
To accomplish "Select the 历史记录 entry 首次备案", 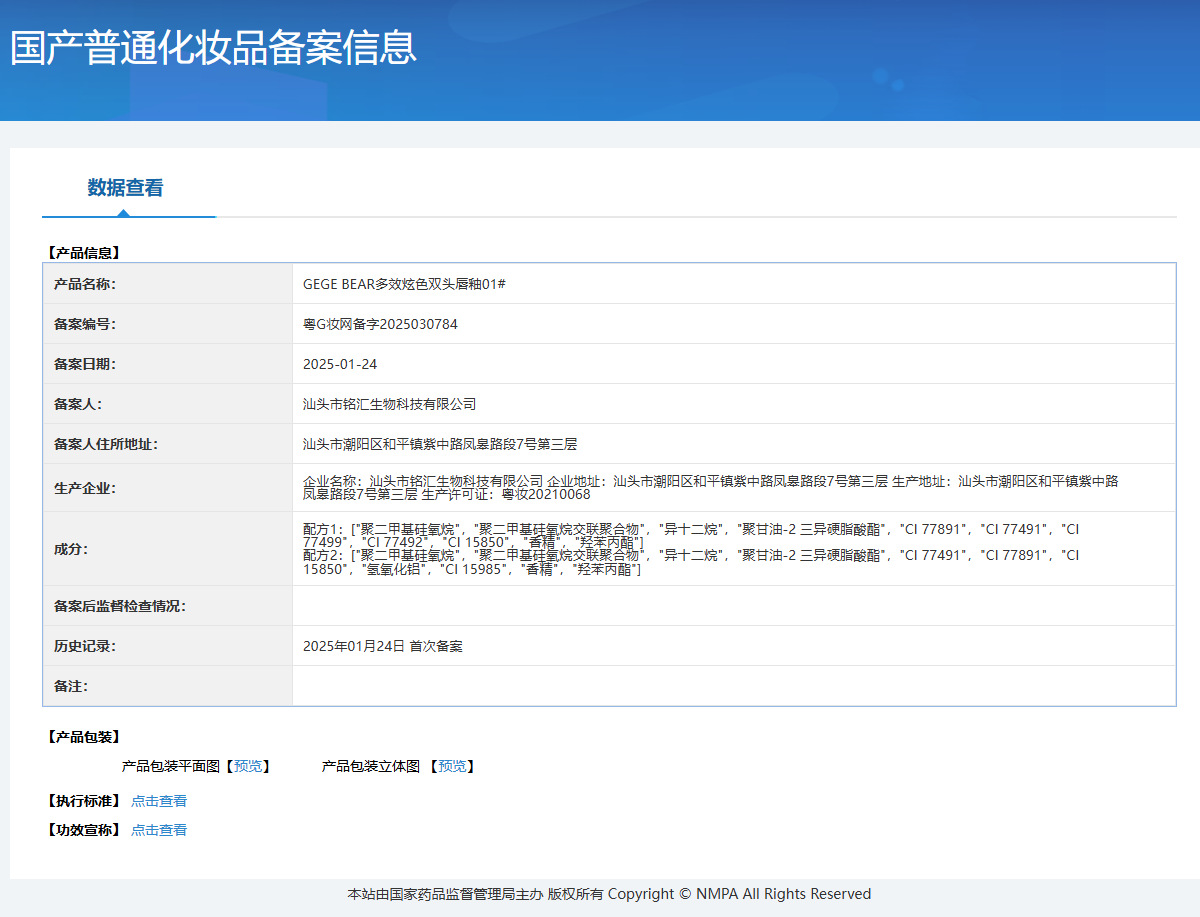I will [x=385, y=646].
